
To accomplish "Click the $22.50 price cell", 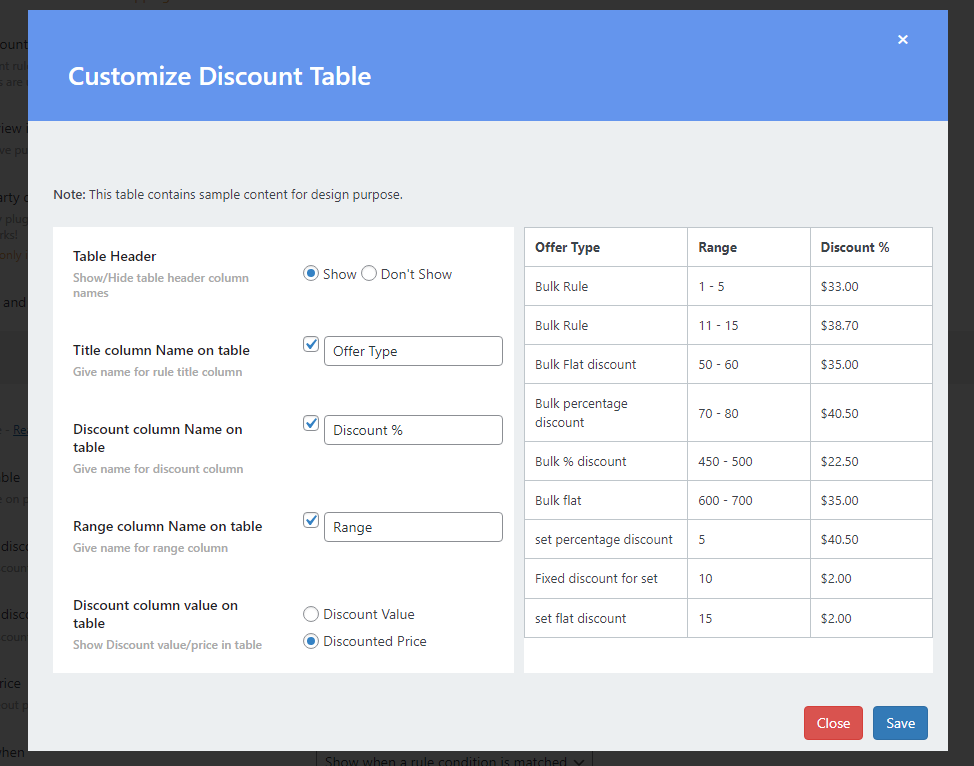I will click(x=871, y=462).
